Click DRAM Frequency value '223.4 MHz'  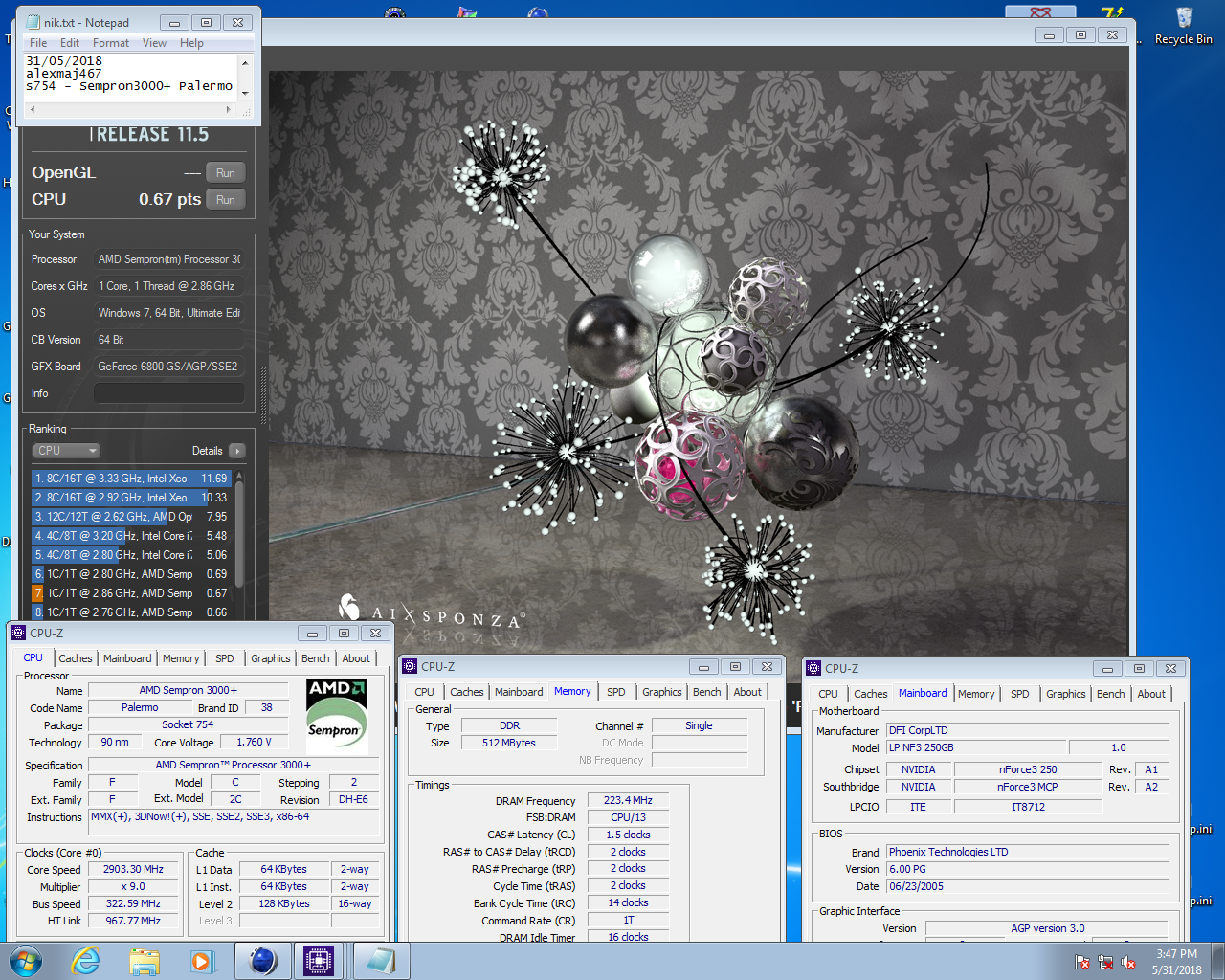628,801
